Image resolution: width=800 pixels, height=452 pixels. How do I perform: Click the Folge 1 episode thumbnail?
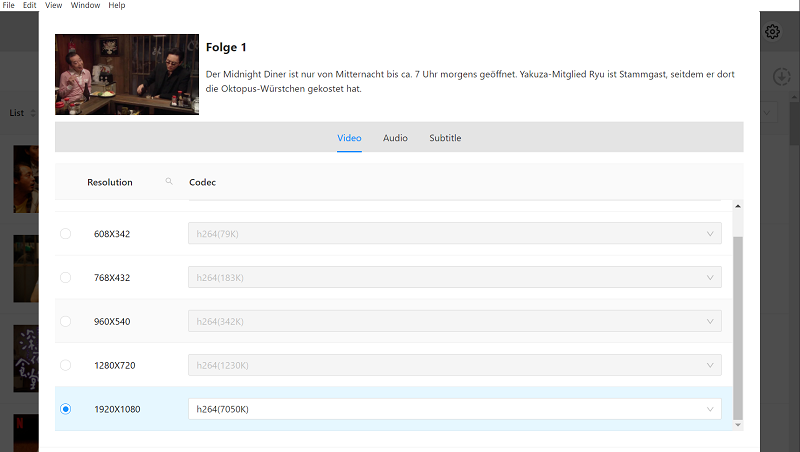[x=127, y=74]
